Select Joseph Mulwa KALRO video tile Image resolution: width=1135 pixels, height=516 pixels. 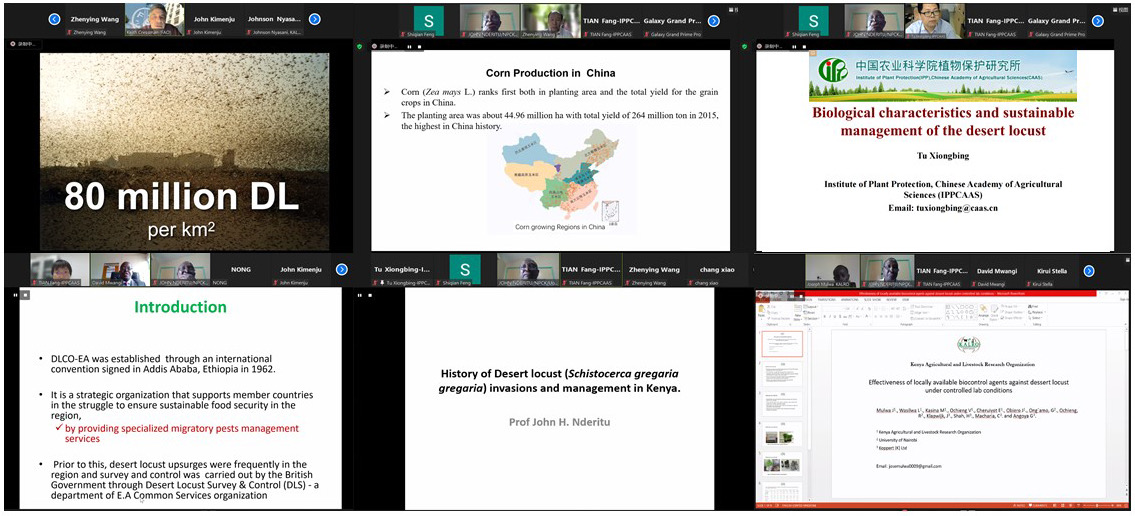click(x=831, y=271)
